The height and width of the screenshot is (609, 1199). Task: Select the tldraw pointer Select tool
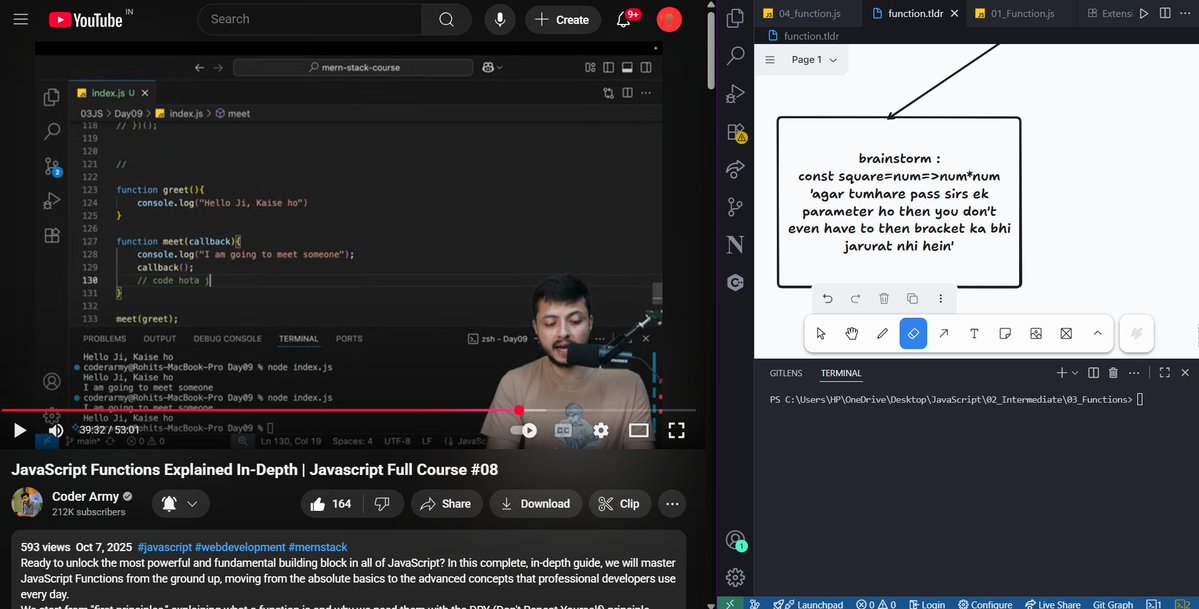click(x=821, y=334)
